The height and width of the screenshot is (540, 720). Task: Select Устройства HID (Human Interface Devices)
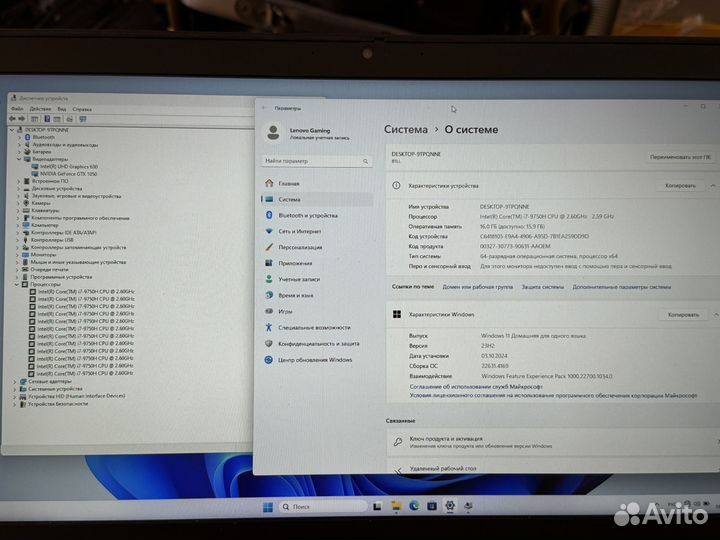[x=77, y=396]
